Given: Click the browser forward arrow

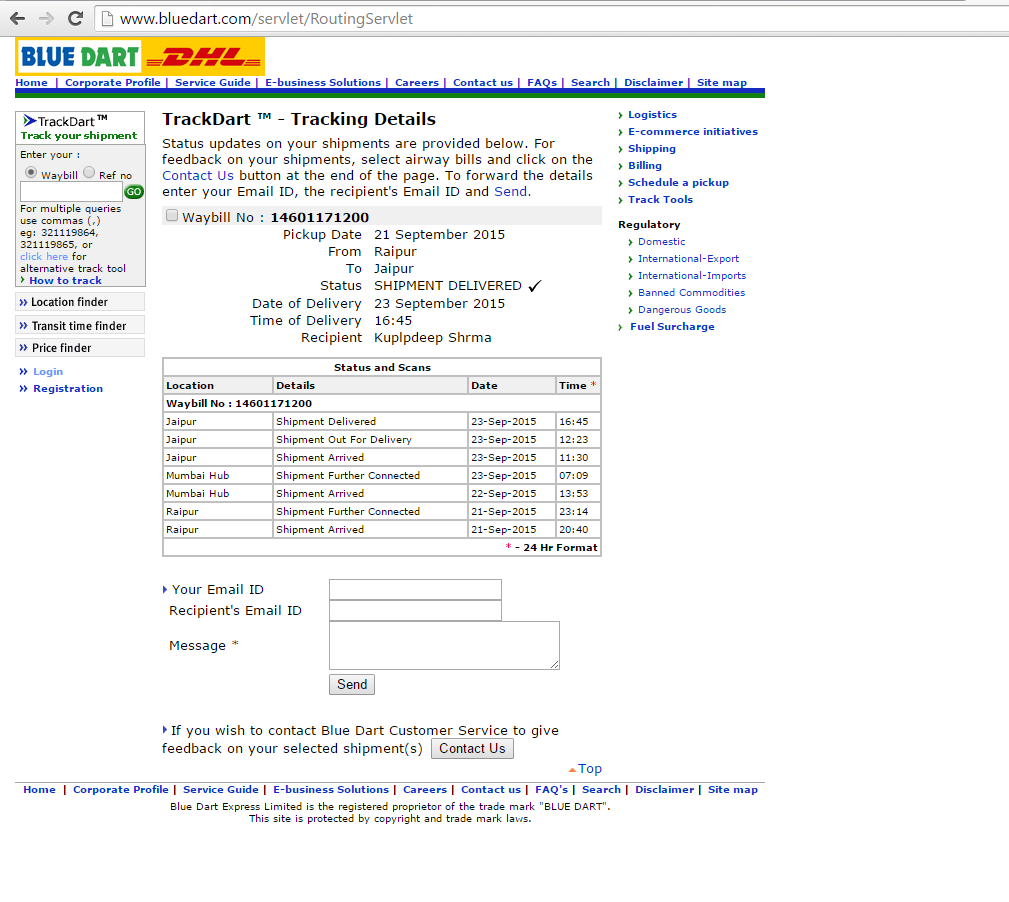Looking at the screenshot, I should (46, 19).
